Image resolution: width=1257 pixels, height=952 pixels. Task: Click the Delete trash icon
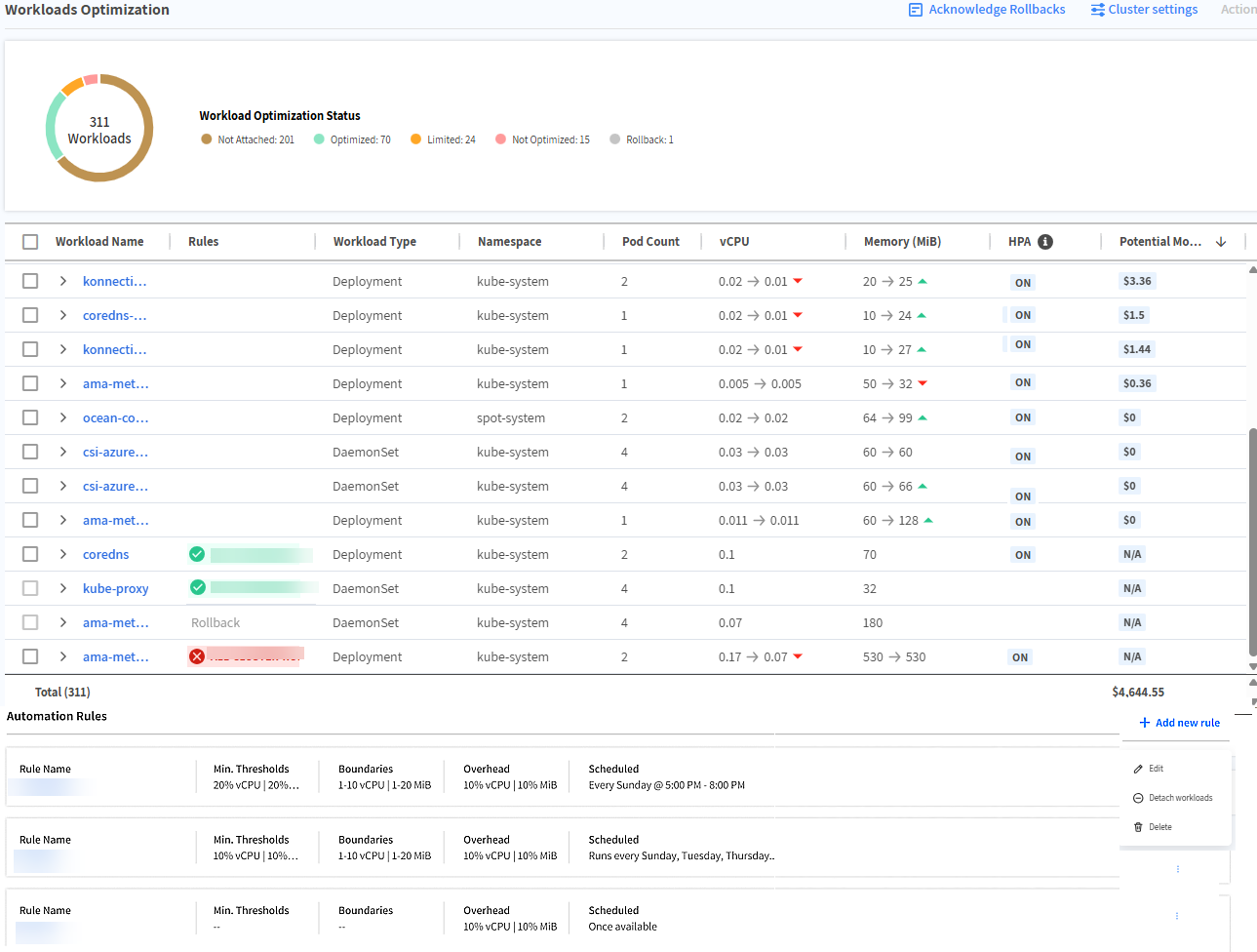click(1138, 826)
